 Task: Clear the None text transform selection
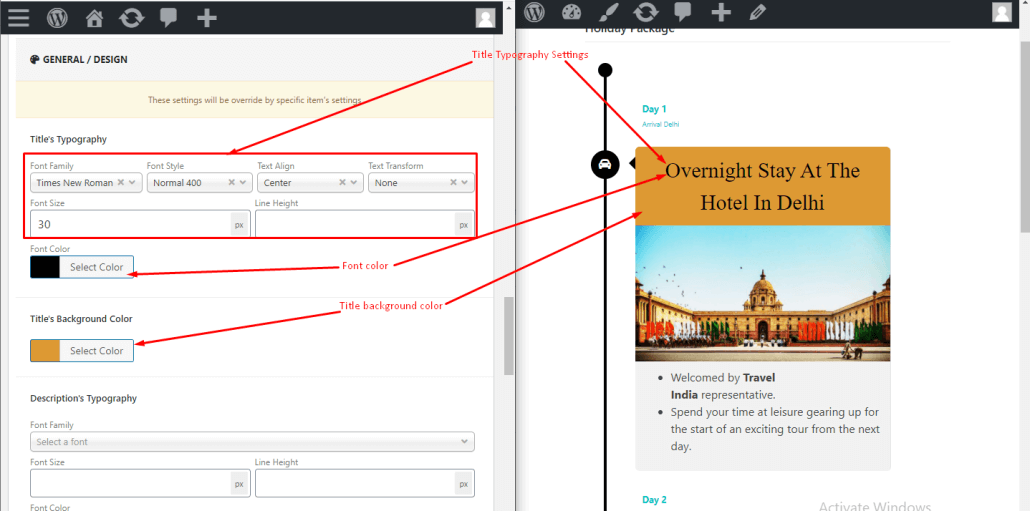(453, 183)
